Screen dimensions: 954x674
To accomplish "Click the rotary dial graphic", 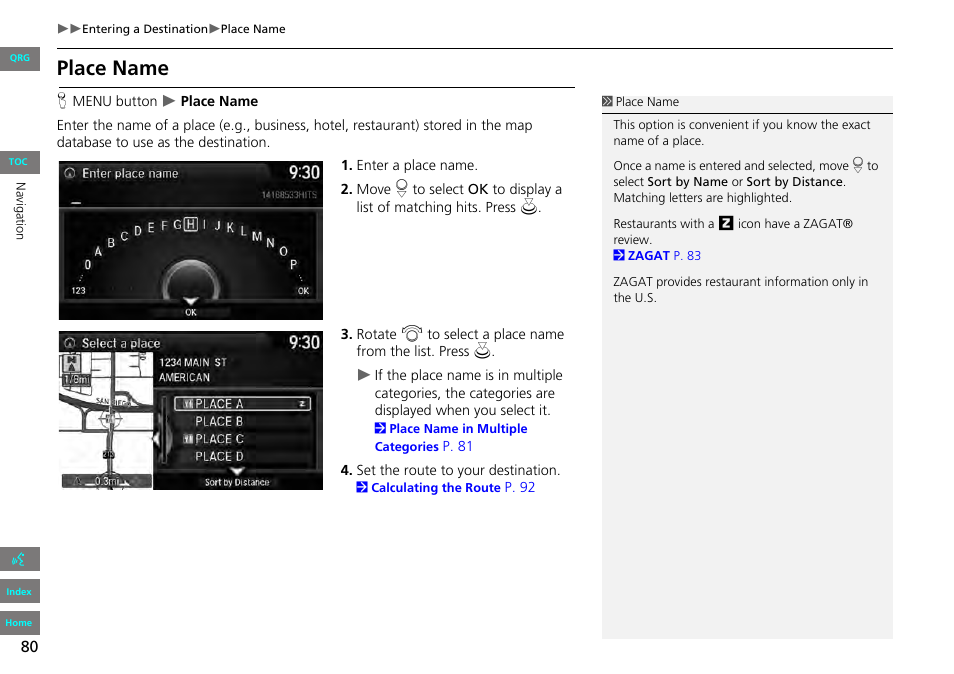I will point(190,280).
